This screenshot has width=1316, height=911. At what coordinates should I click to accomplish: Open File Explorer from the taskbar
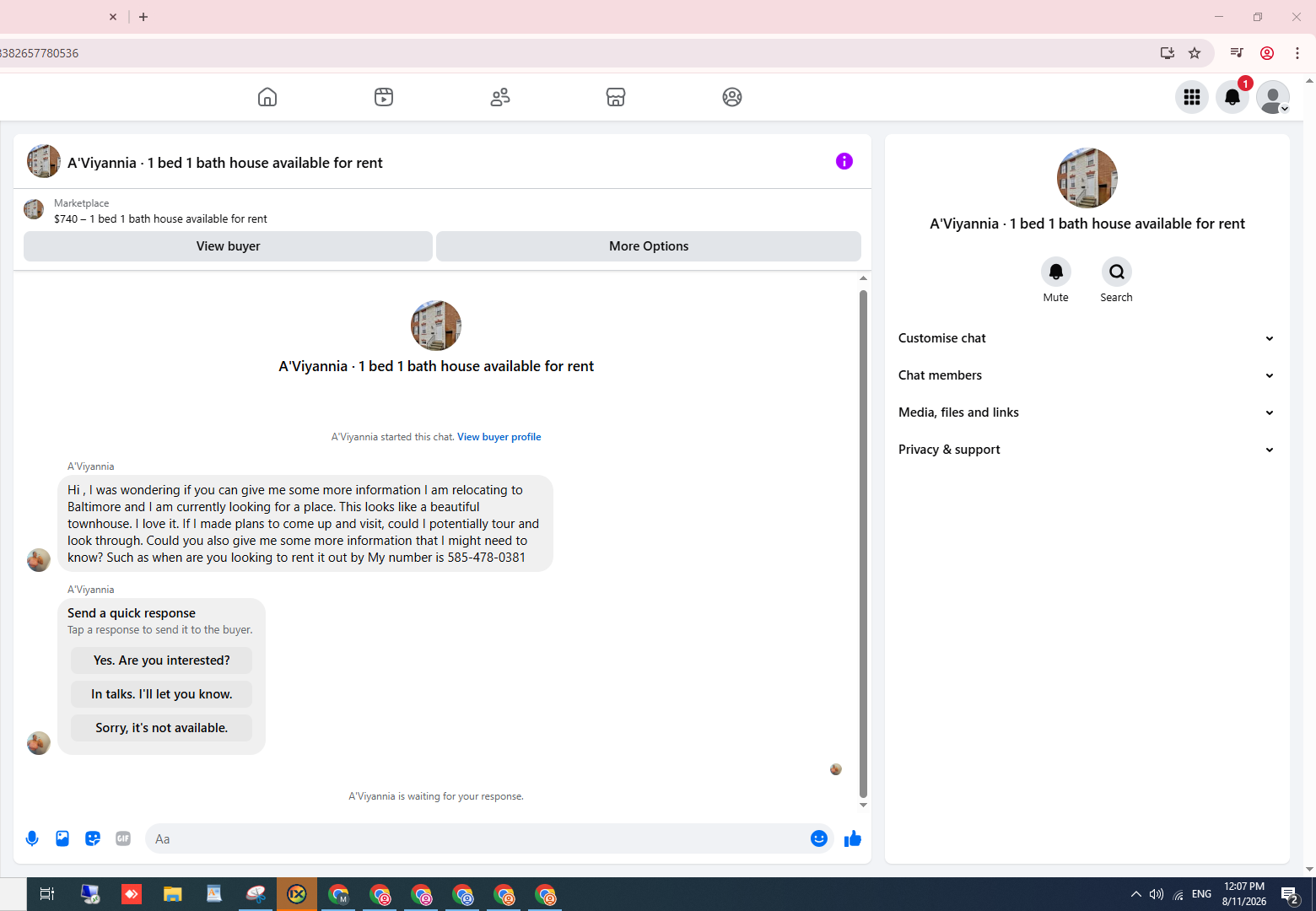click(173, 894)
